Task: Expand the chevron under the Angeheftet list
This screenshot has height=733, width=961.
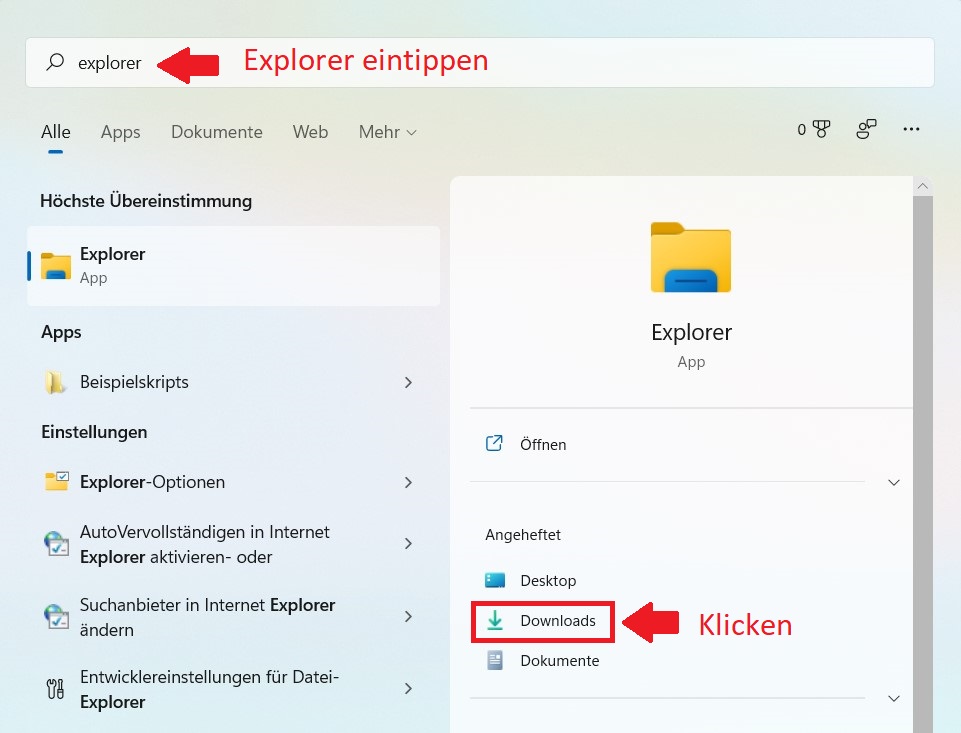Action: tap(894, 698)
